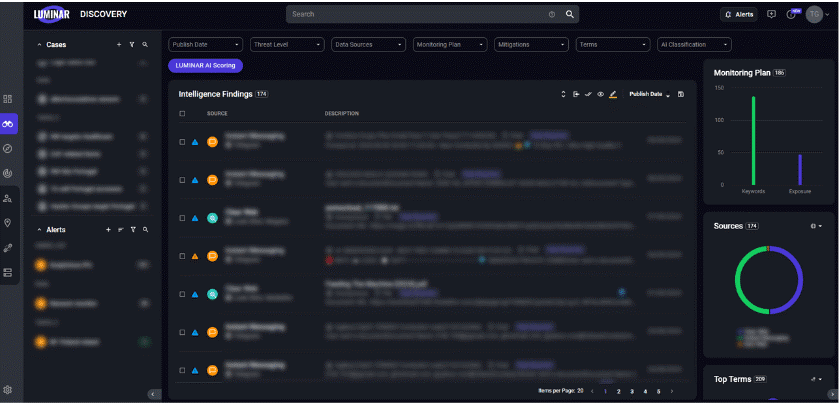Go to page 5 of findings
Viewport: 839px width, 403px height.
659,392
